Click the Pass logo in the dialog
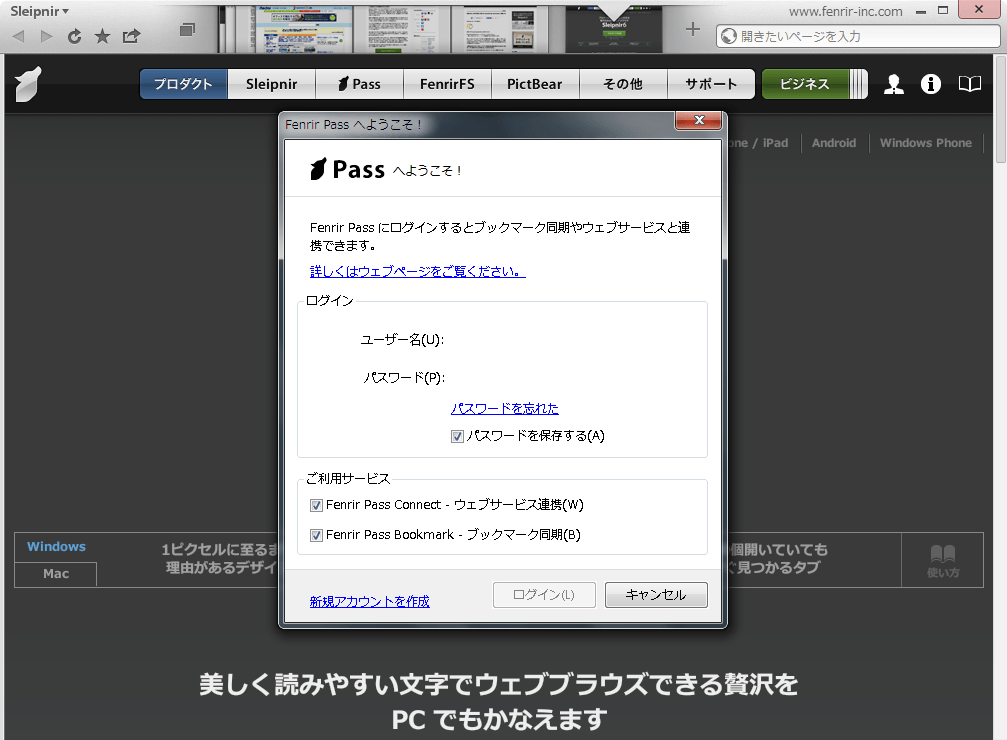This screenshot has height=740, width=1007. pyautogui.click(x=347, y=170)
